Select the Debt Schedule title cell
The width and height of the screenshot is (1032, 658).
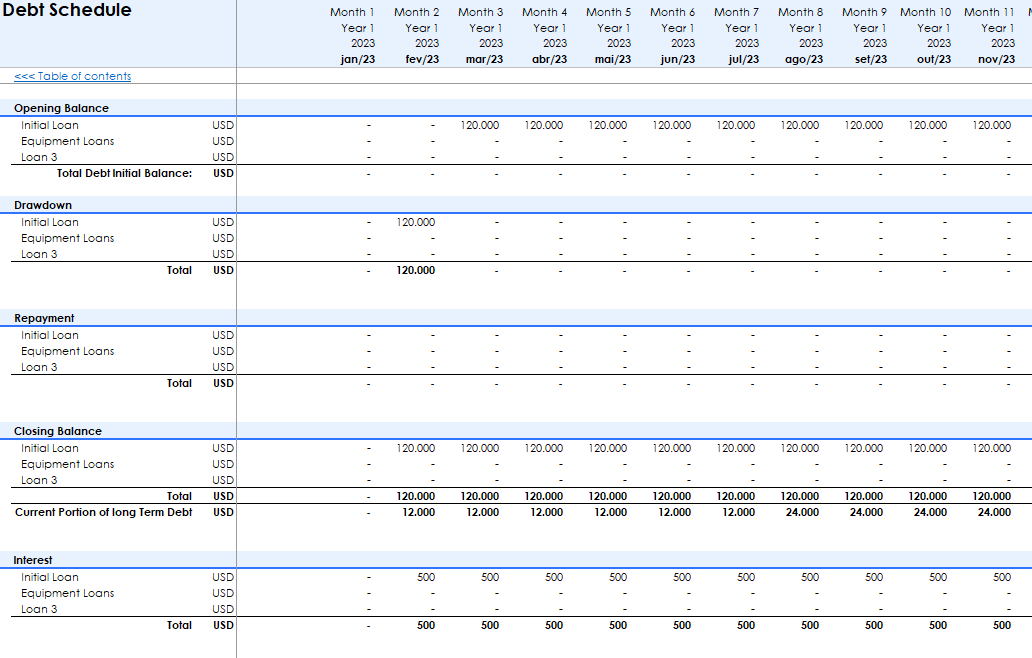67,11
